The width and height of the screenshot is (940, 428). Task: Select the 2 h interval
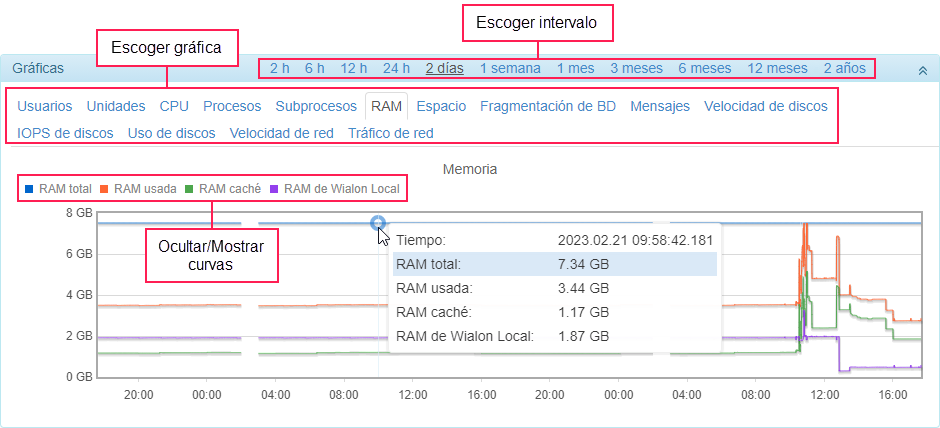[279, 68]
